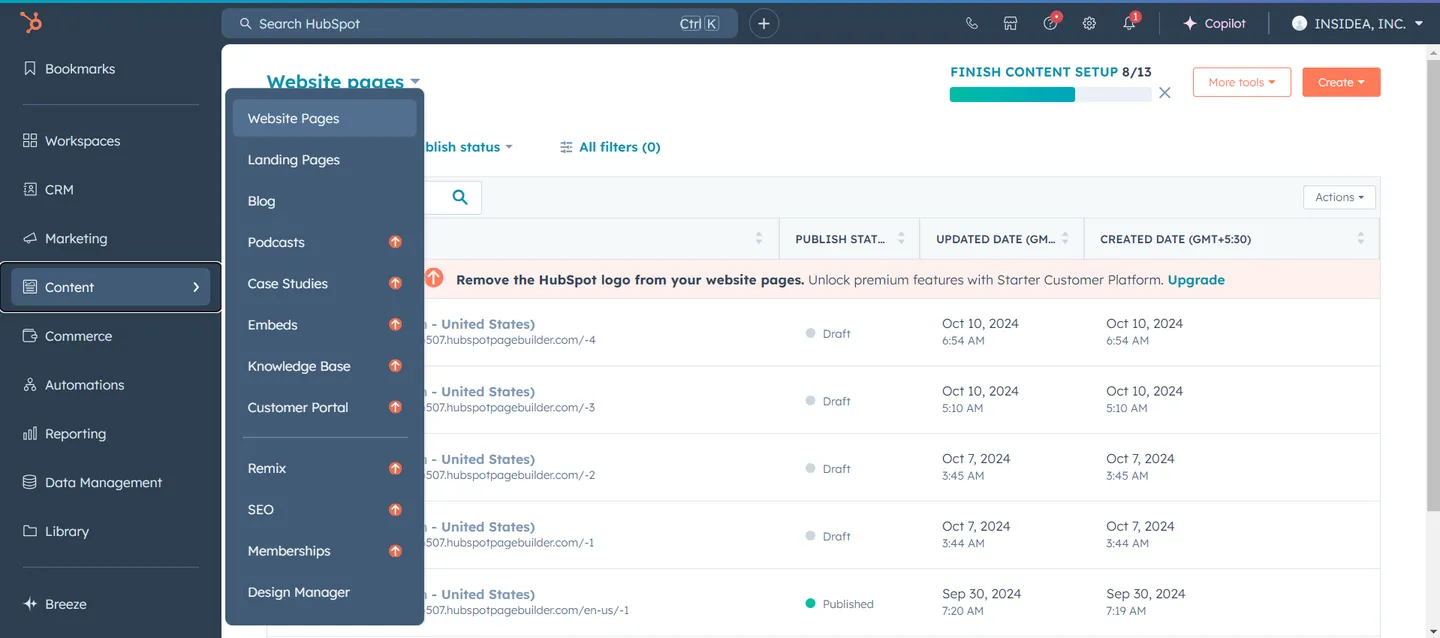1440x638 pixels.
Task: Open the INSIDEA, INC. account menu
Action: (1357, 23)
